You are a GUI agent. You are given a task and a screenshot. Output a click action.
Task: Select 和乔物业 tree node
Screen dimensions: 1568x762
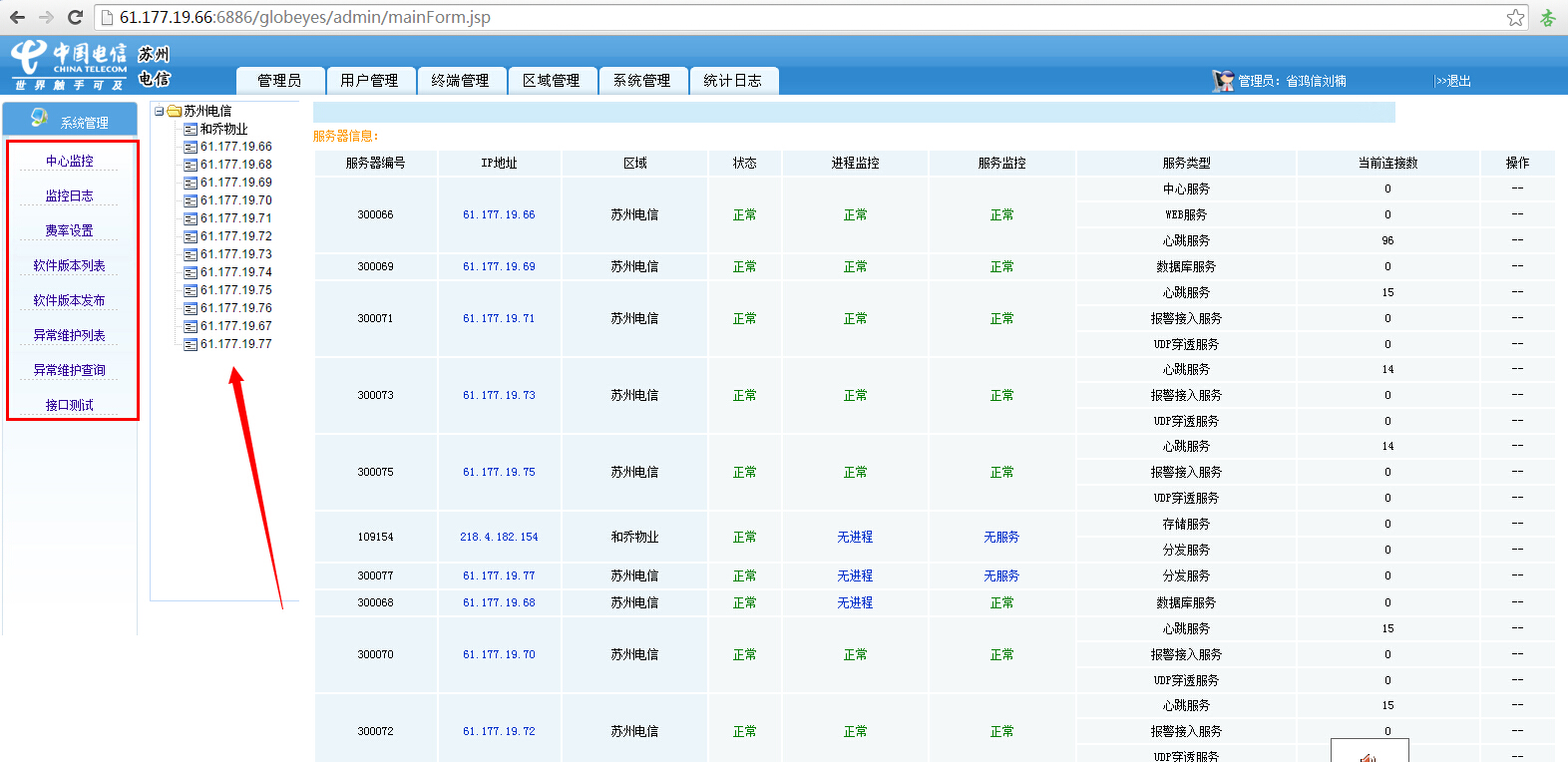click(x=223, y=129)
